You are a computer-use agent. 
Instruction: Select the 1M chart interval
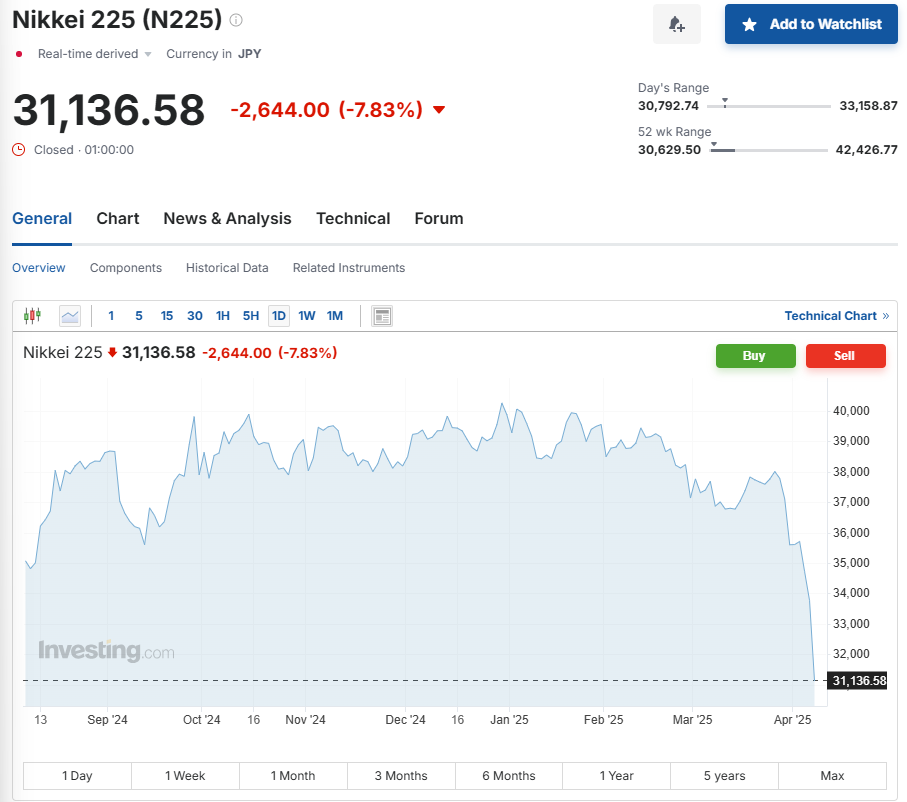coord(335,316)
